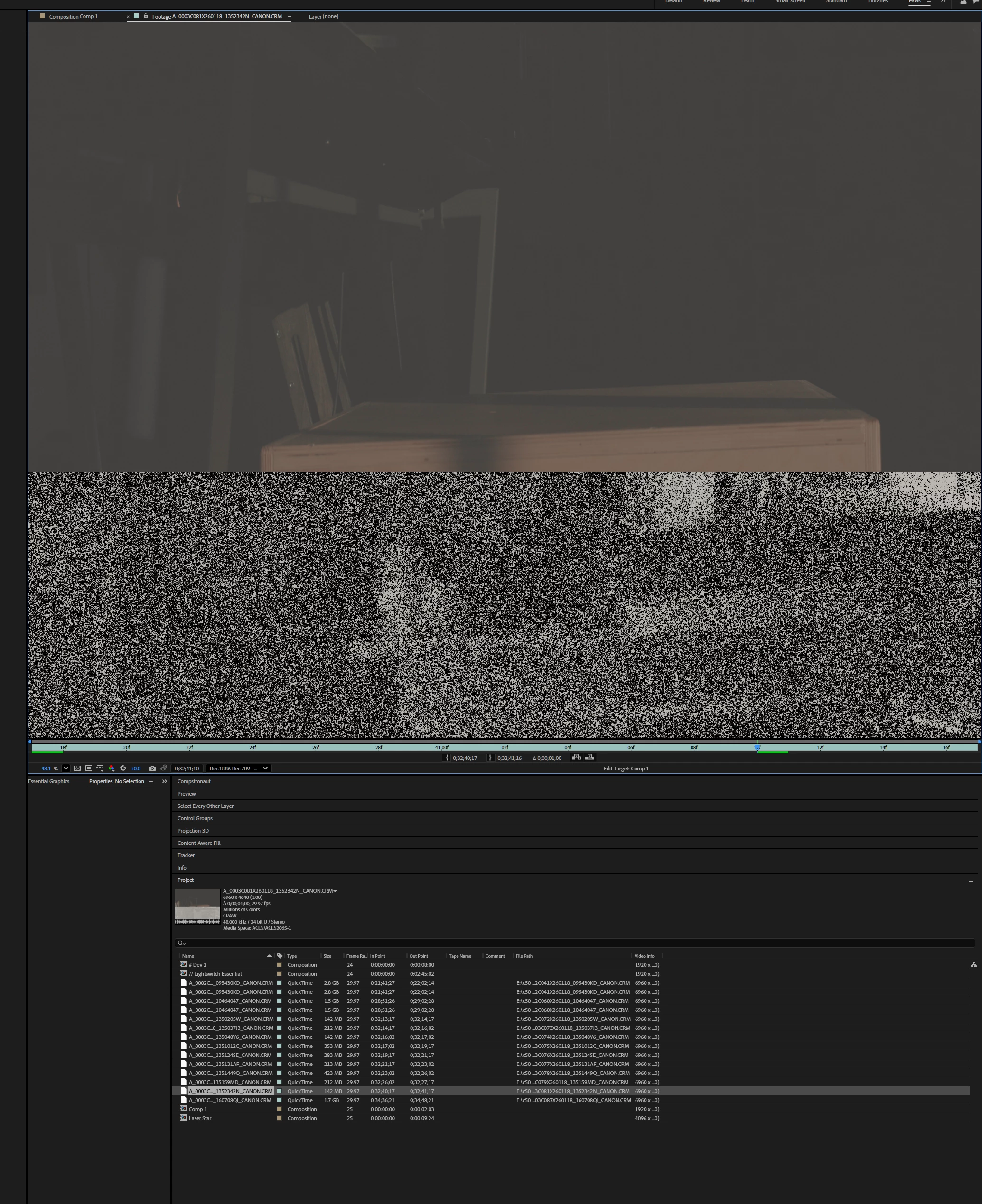Click the project flowchart view icon
Viewport: 982px width, 1204px height.
973,965
